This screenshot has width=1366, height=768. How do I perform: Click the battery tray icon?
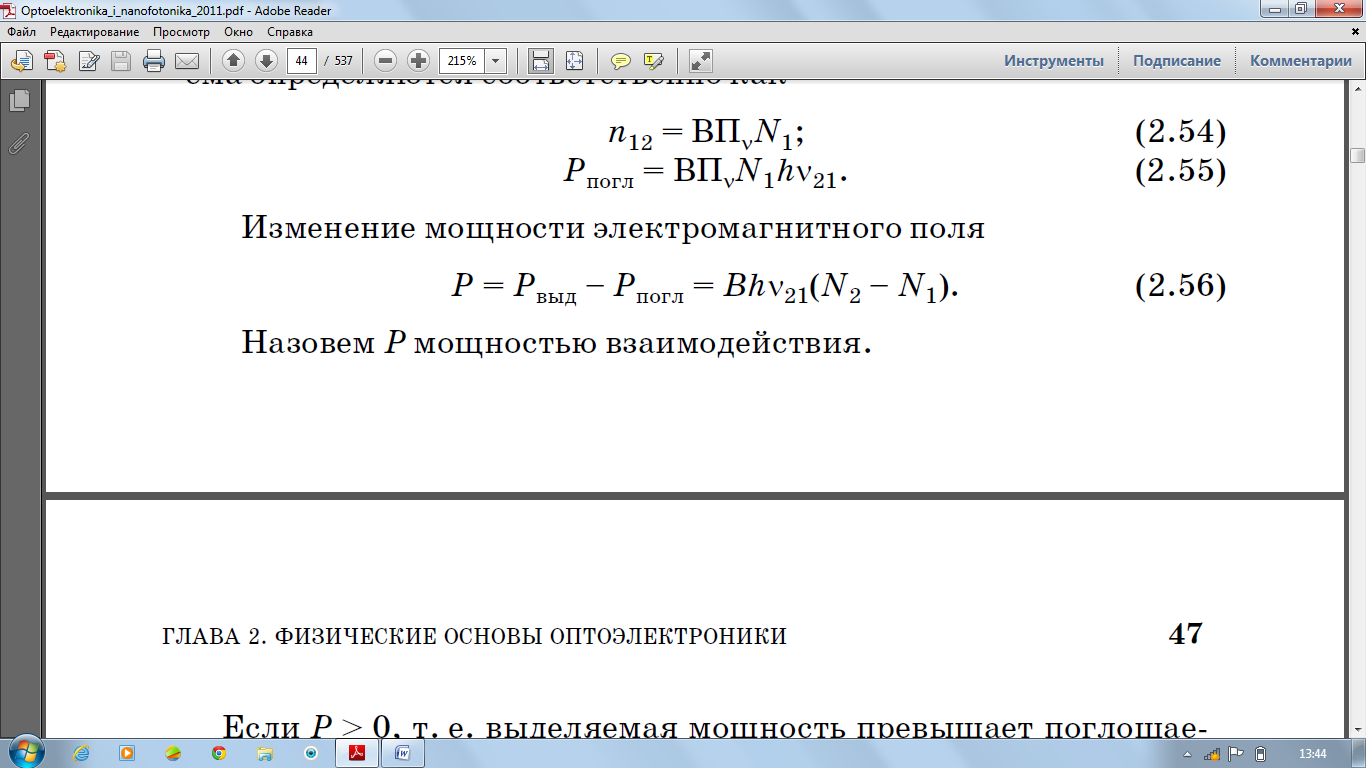(1260, 753)
